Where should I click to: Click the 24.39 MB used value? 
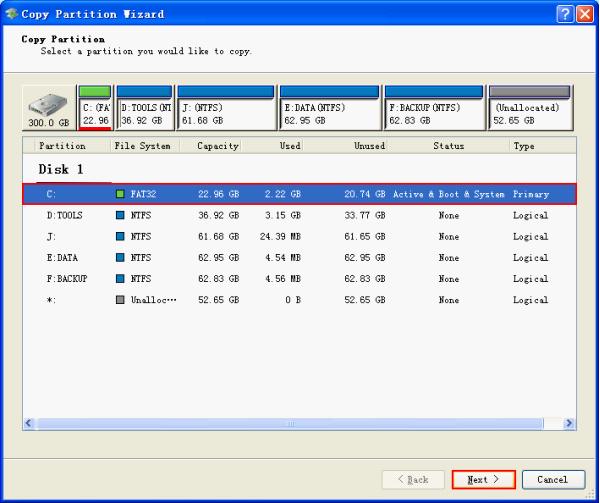coord(280,236)
